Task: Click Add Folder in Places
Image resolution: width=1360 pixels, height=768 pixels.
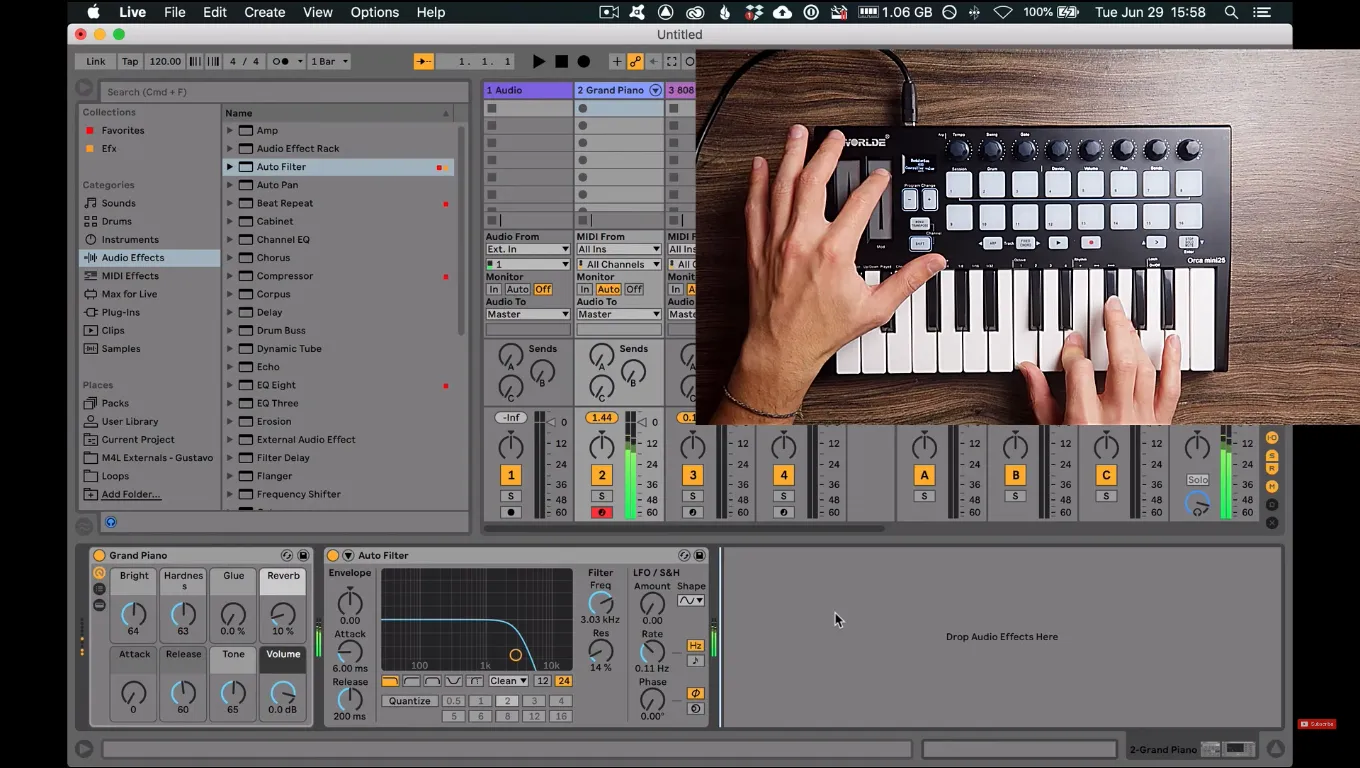Action: pos(131,494)
